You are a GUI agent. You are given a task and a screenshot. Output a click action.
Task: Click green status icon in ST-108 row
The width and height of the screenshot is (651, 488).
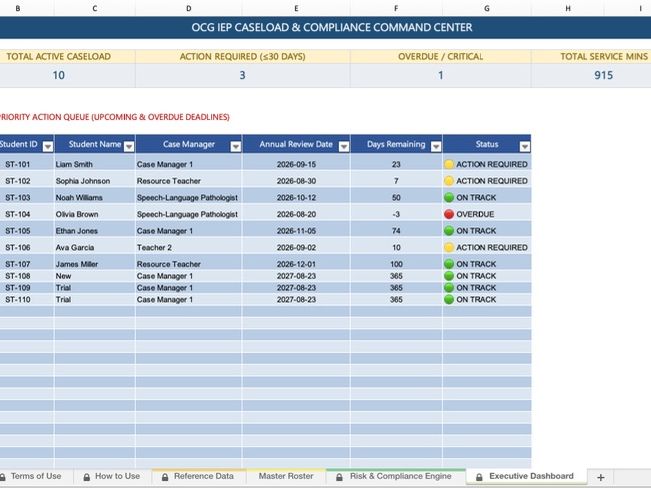tap(449, 276)
